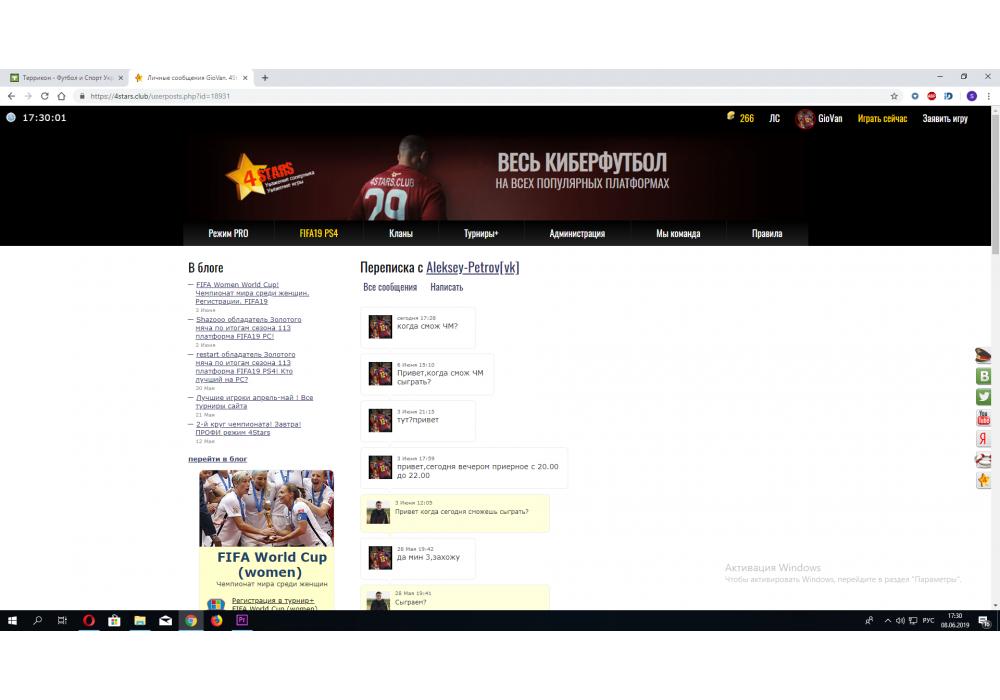This screenshot has height=700, width=1000.
Task: Click ЛС private messages link
Action: tap(774, 119)
